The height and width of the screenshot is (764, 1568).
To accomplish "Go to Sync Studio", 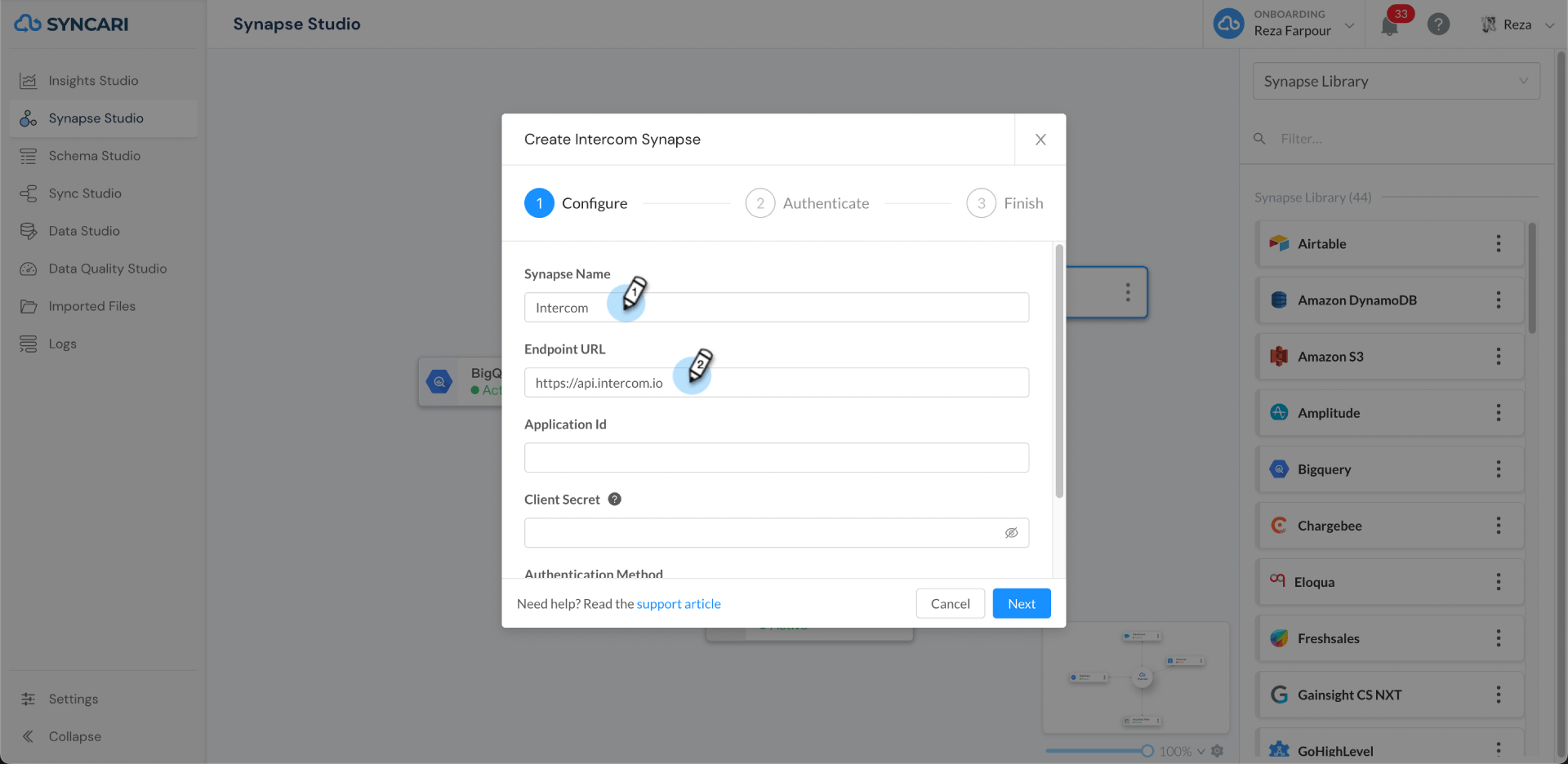I will pyautogui.click(x=85, y=193).
